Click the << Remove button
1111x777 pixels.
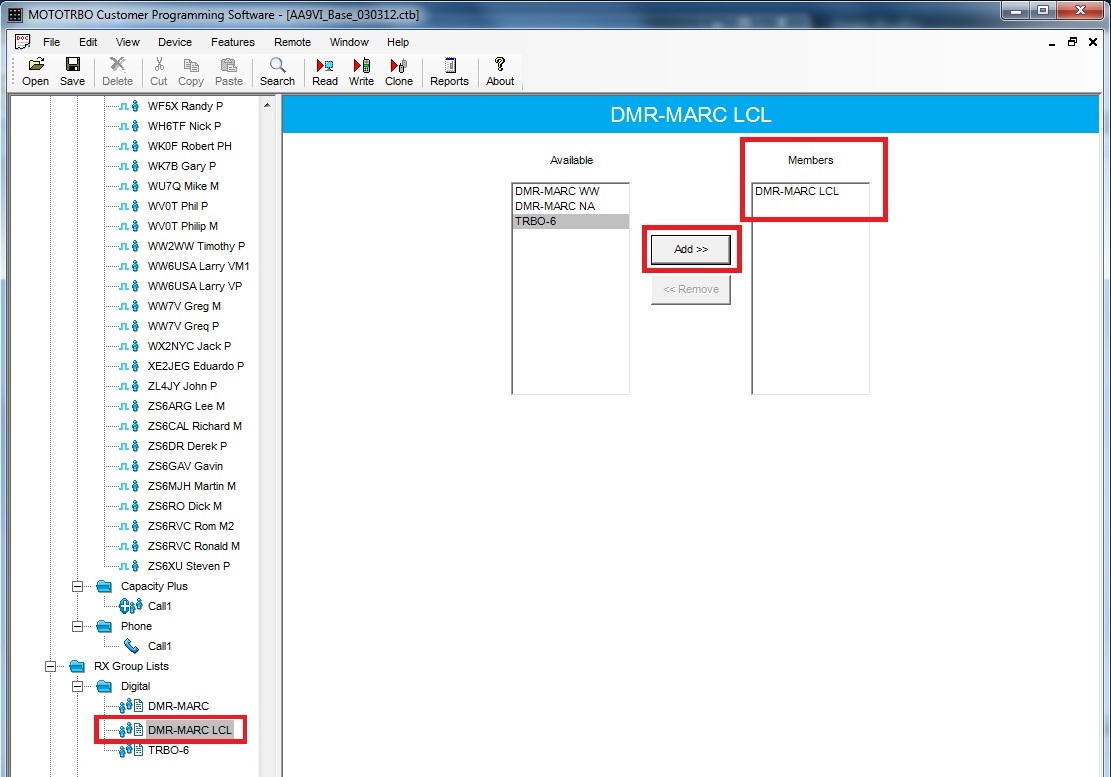click(691, 289)
